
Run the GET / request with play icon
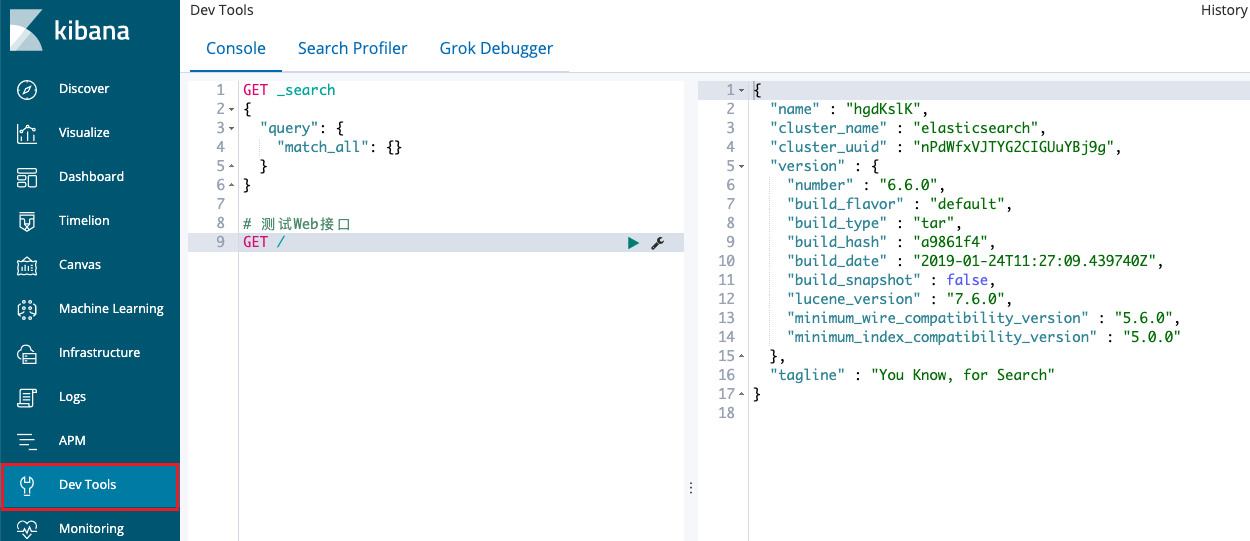(633, 243)
